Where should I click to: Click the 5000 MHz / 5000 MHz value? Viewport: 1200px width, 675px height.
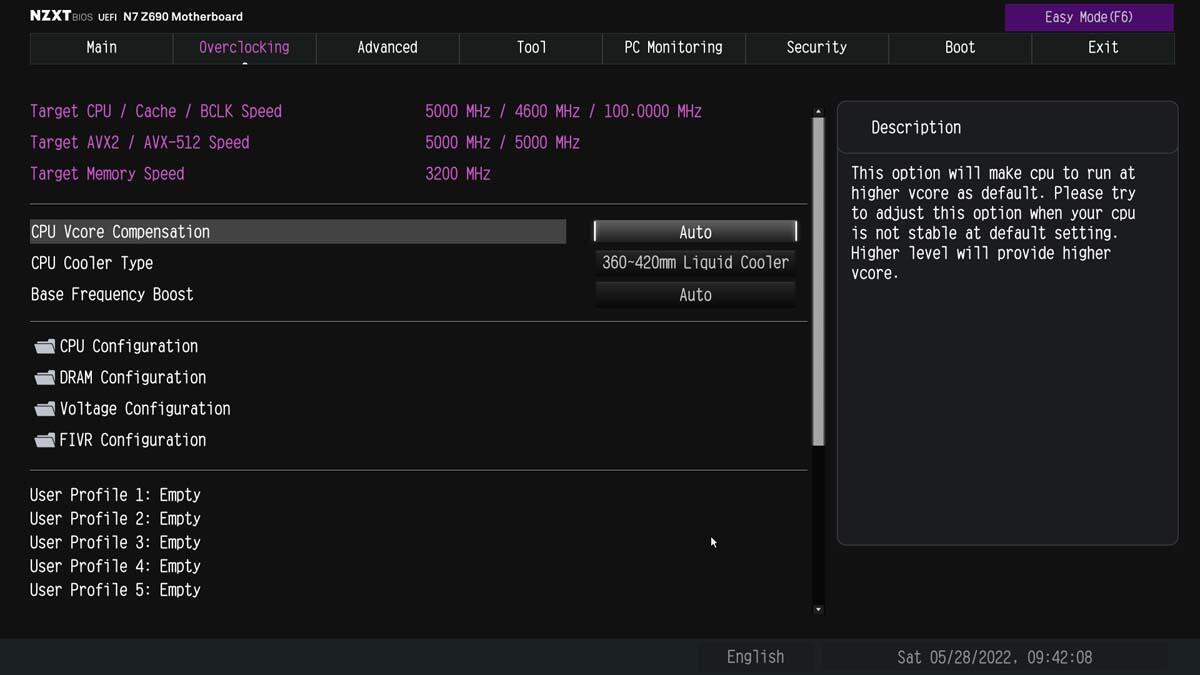[502, 142]
